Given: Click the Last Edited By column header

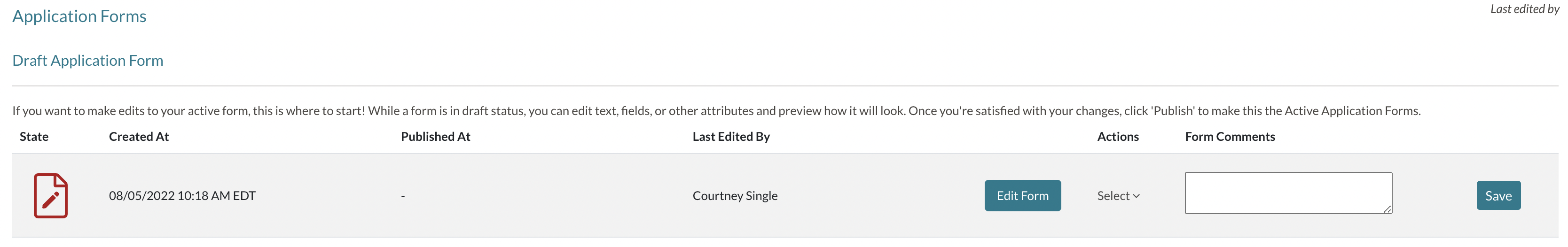Looking at the screenshot, I should point(731,136).
